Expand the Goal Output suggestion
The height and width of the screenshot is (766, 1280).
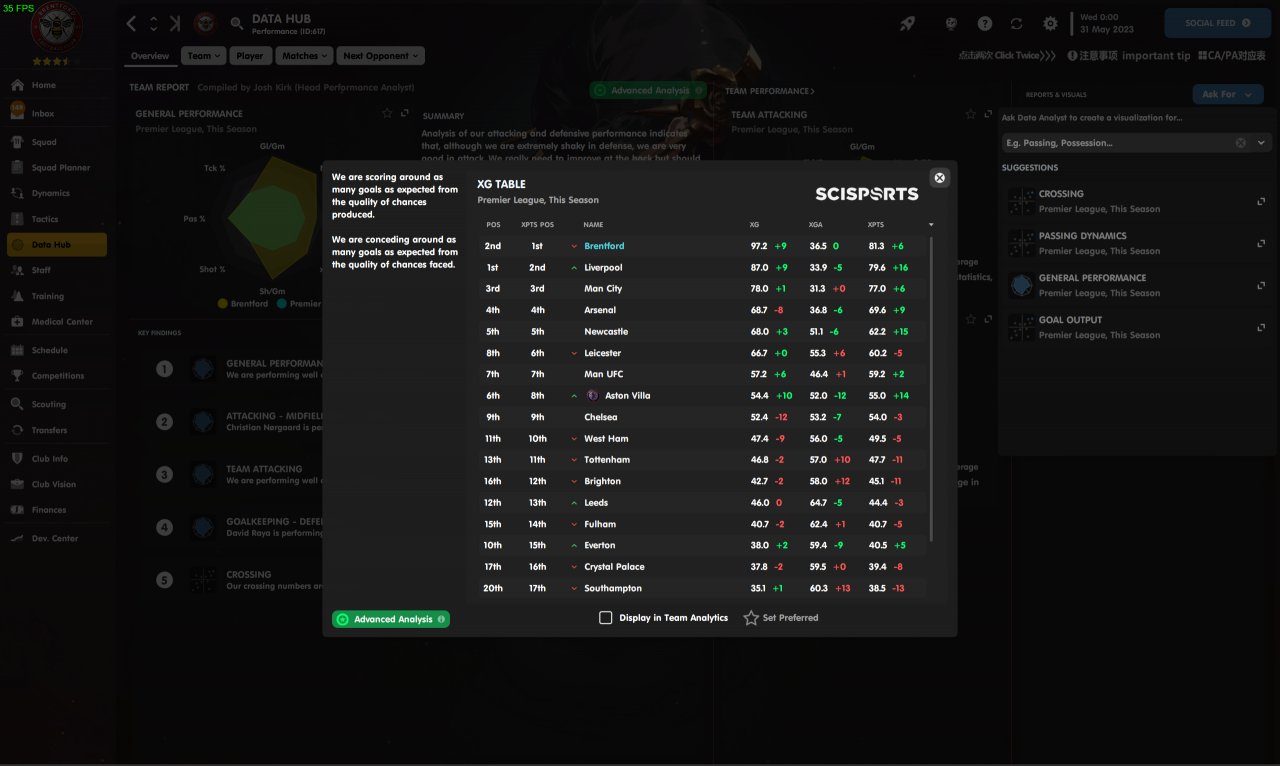coord(1260,327)
